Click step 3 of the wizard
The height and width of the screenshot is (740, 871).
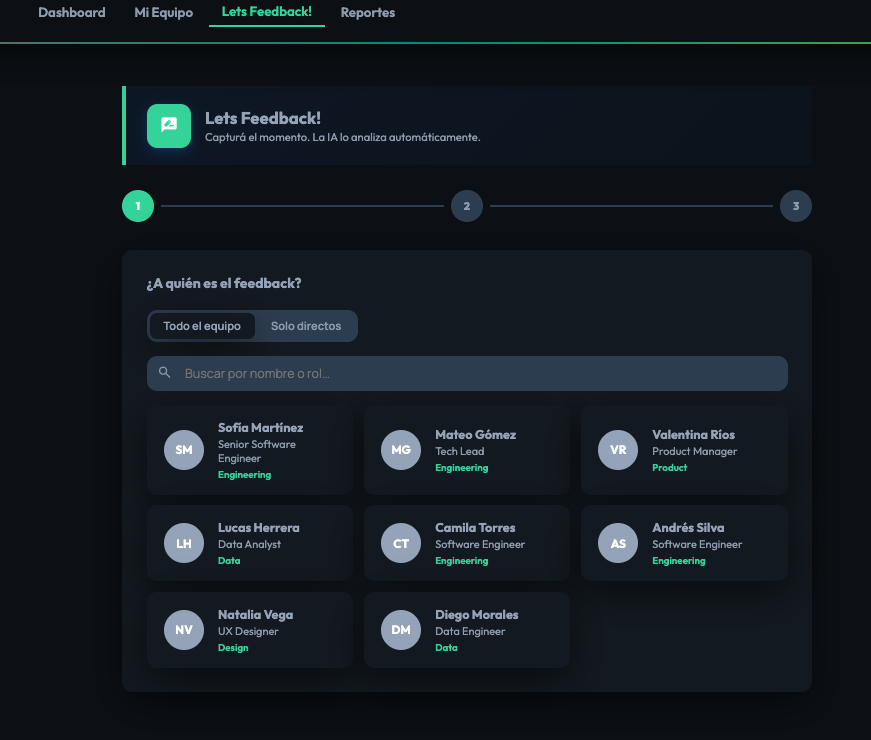[796, 206]
